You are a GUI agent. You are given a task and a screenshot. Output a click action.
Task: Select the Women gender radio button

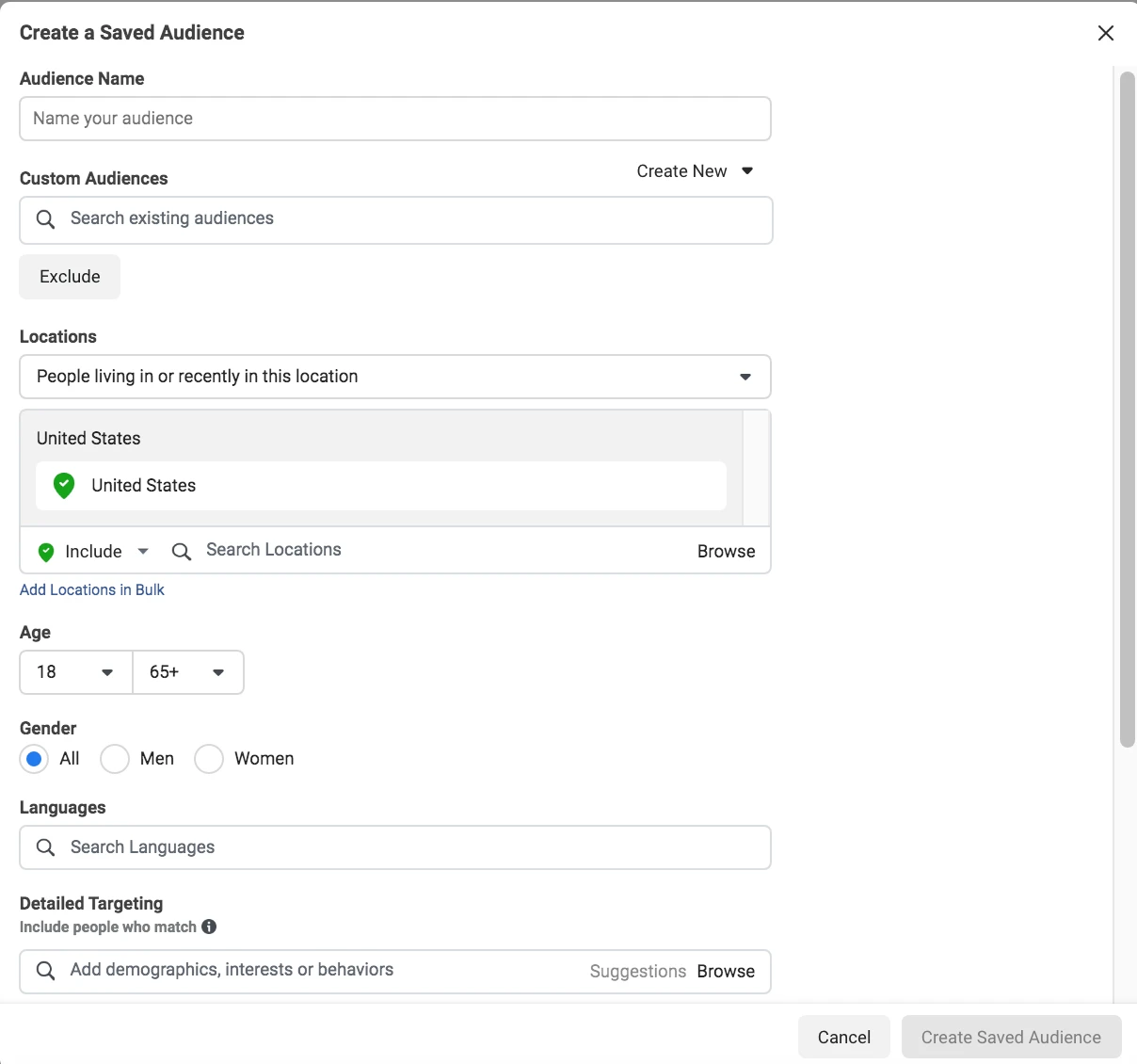click(209, 759)
